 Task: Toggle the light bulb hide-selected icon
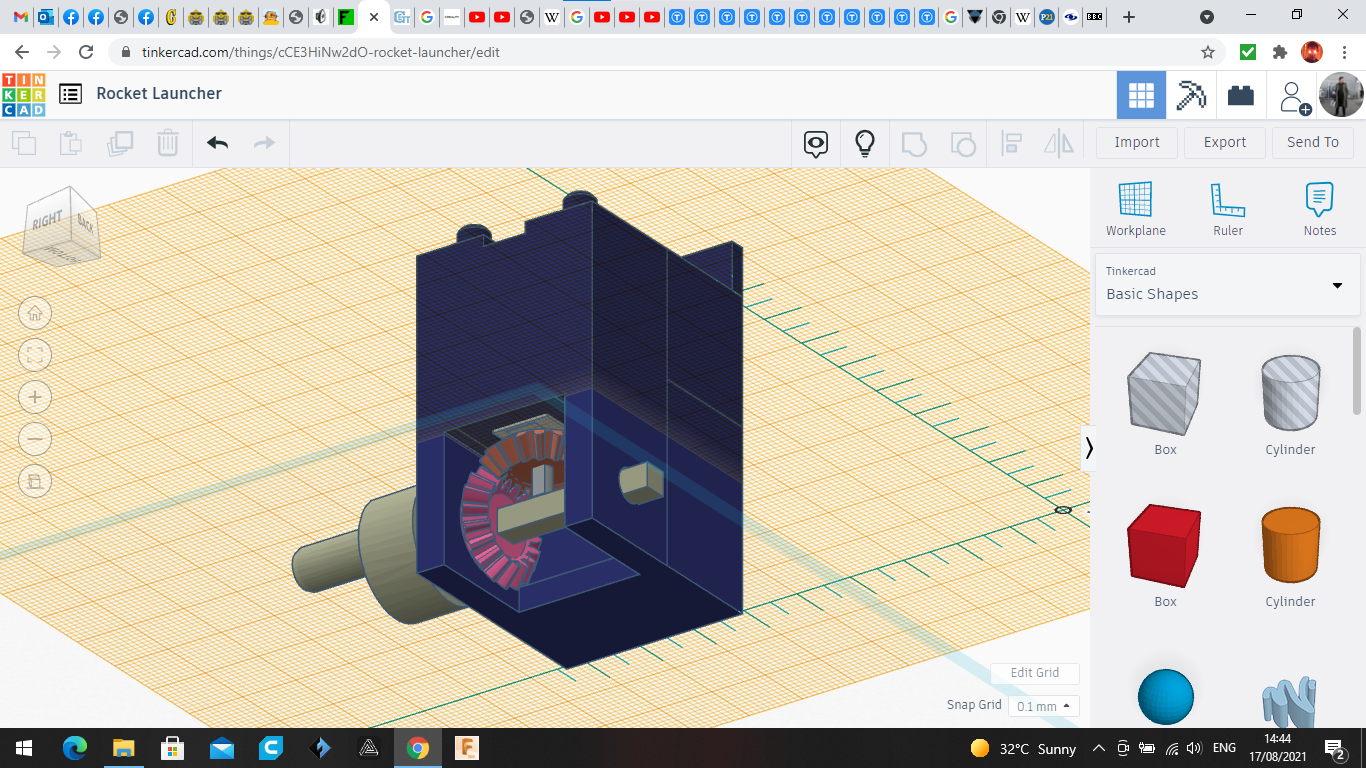[x=865, y=143]
